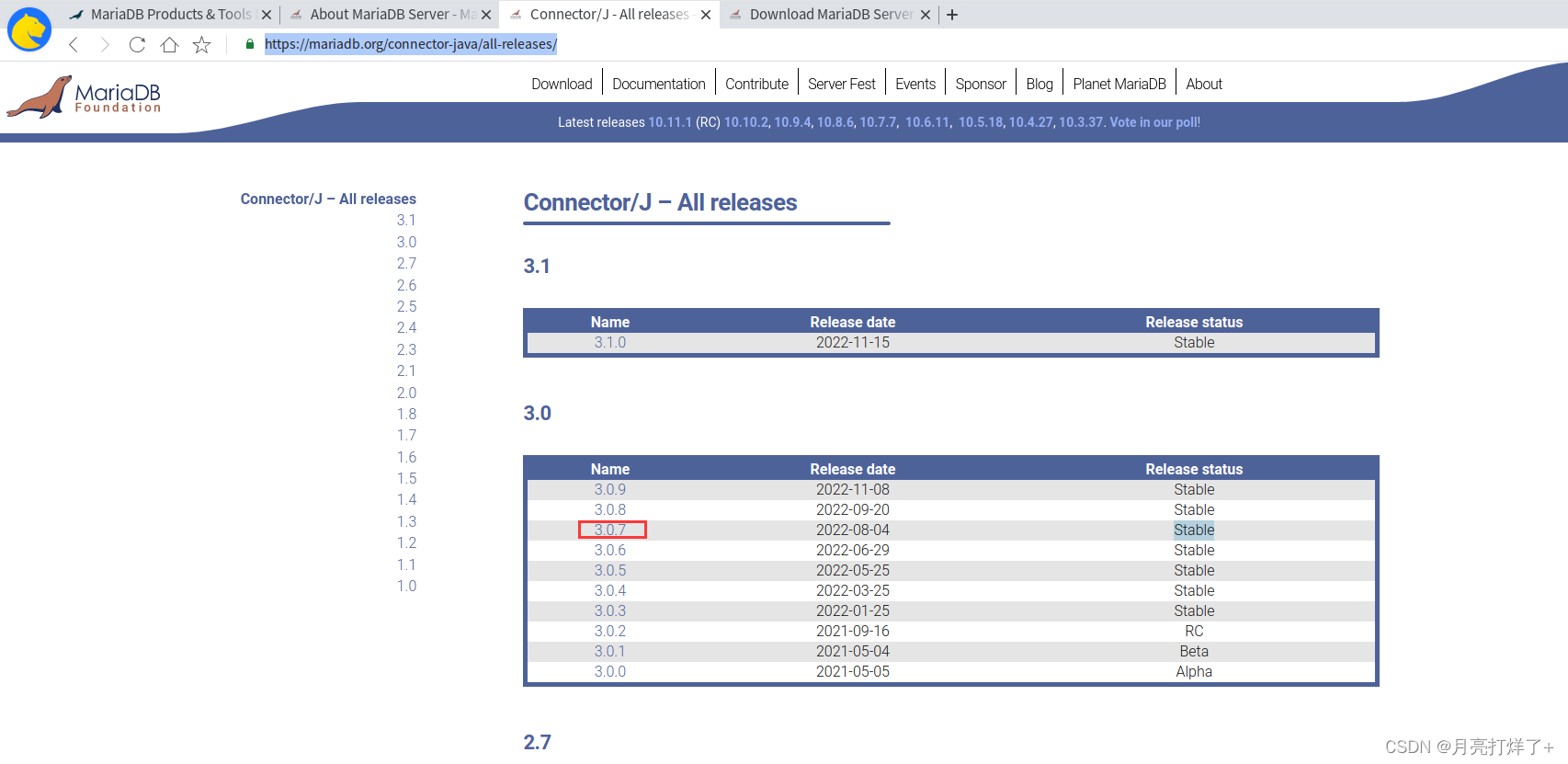Screen dimensions: 1568x764
Task: Open the Server Fest menu item
Action: [x=842, y=84]
